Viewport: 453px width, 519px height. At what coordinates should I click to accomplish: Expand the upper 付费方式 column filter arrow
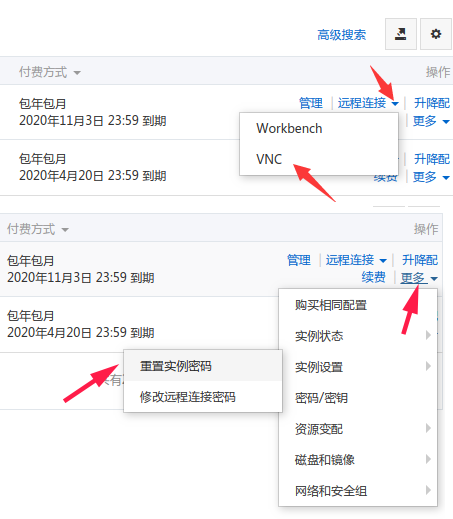tap(77, 73)
